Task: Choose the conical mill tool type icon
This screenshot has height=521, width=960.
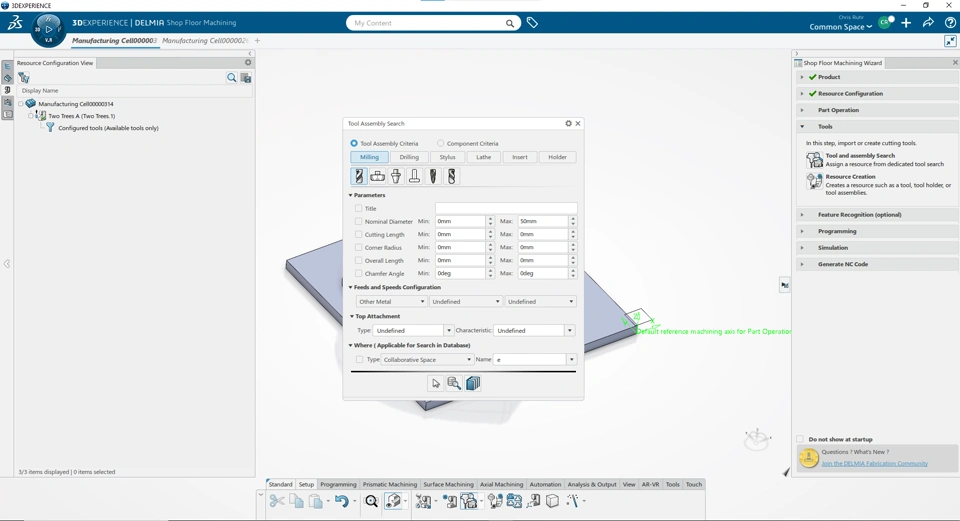Action: (x=396, y=176)
